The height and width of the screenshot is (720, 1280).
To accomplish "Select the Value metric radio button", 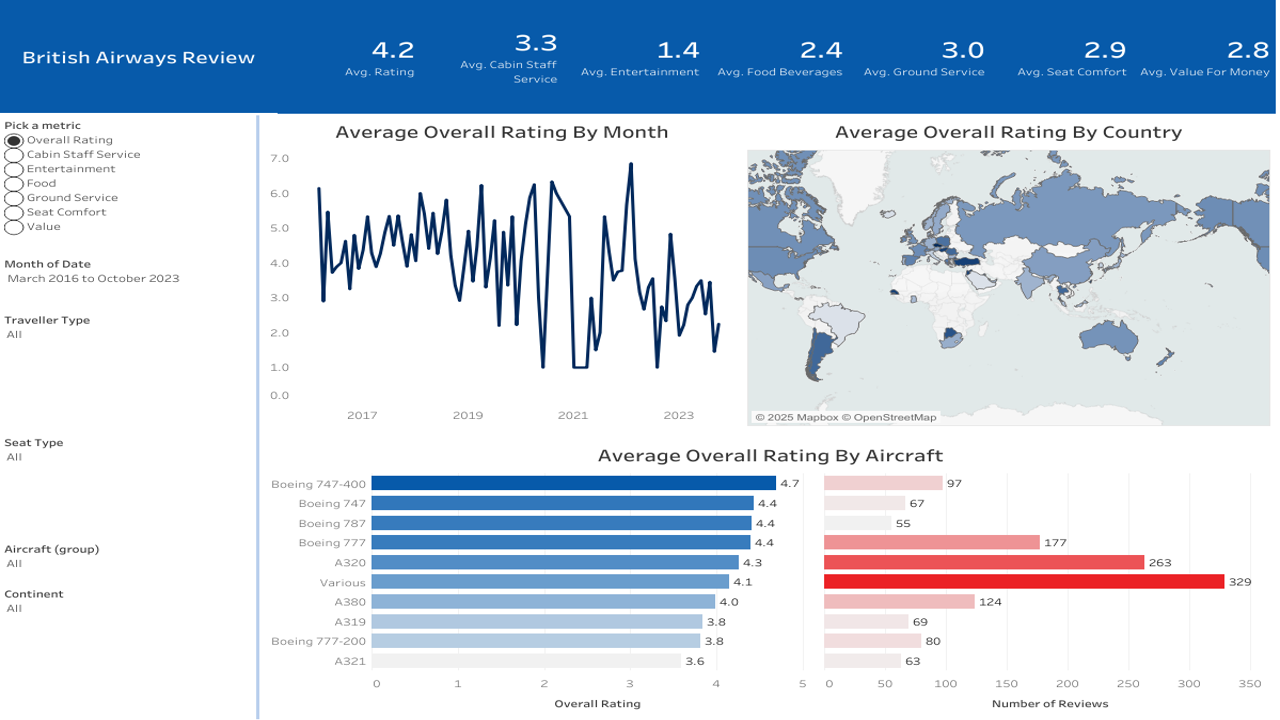I will [14, 227].
